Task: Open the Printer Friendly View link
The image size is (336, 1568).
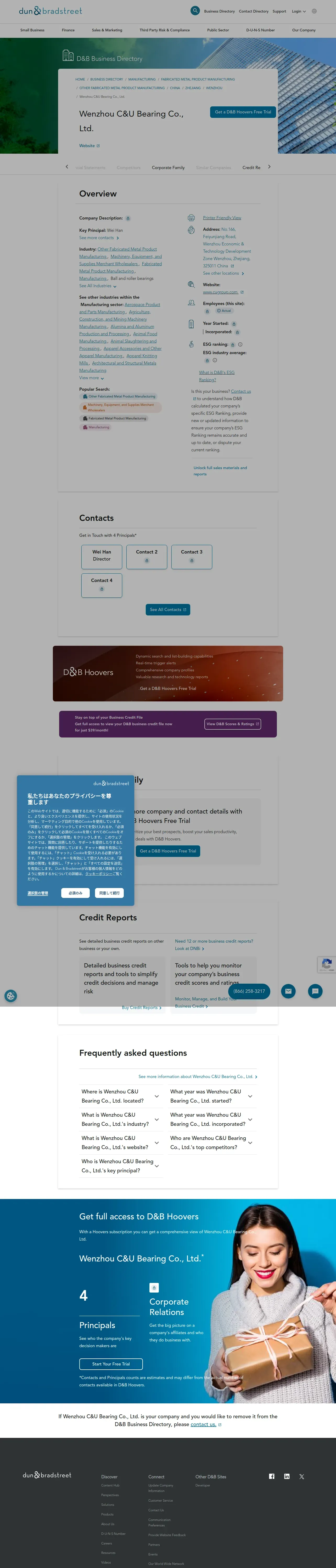Action: point(222,217)
